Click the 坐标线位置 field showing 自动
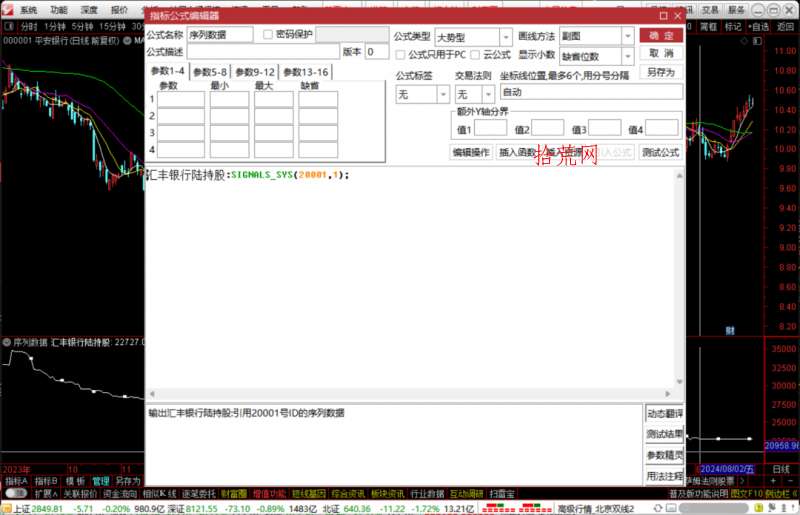The image size is (800, 515). [x=591, y=92]
